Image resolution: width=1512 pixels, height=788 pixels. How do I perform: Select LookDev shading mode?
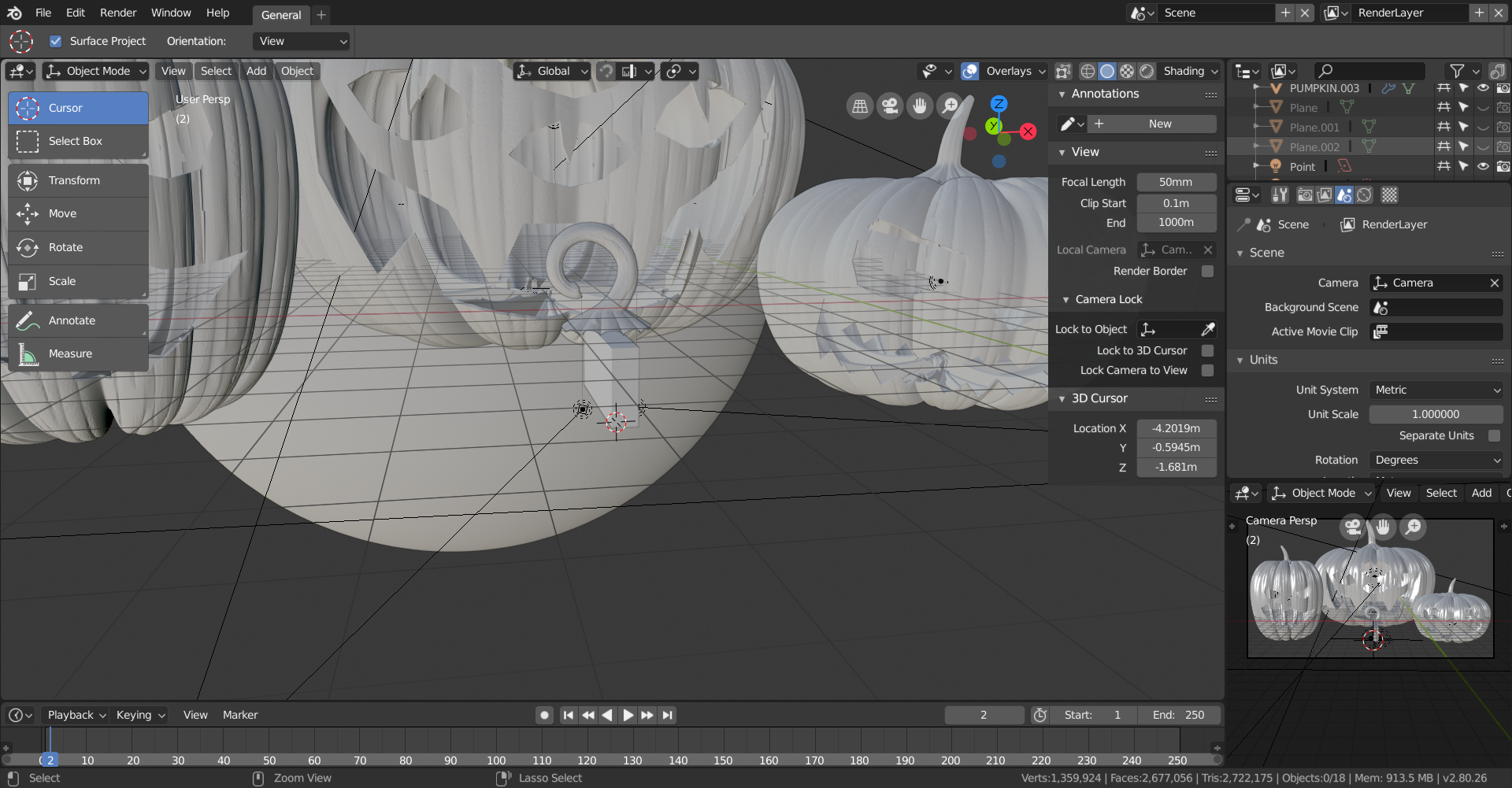pos(1127,71)
